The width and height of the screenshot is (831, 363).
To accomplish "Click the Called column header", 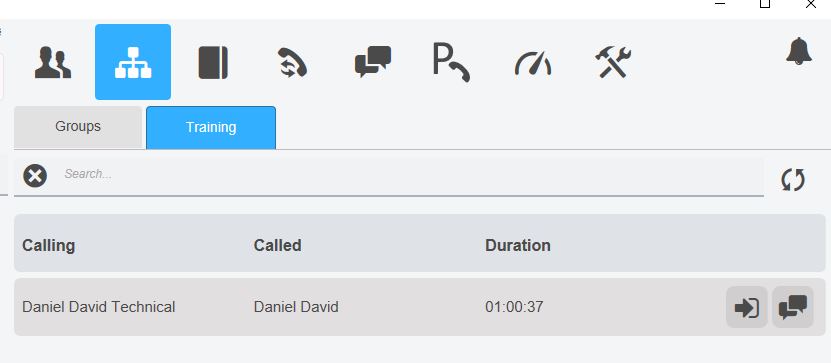I will click(x=278, y=245).
